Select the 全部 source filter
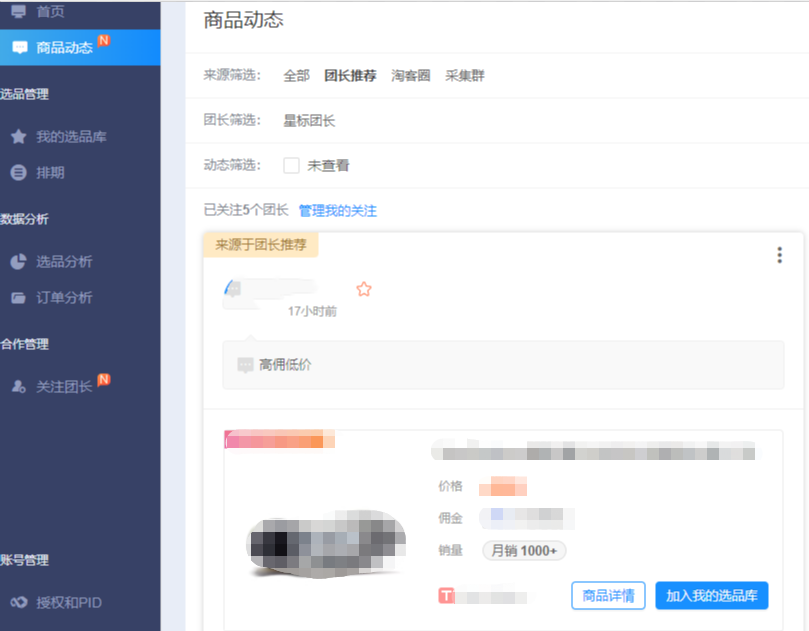This screenshot has width=809, height=631. 296,75
